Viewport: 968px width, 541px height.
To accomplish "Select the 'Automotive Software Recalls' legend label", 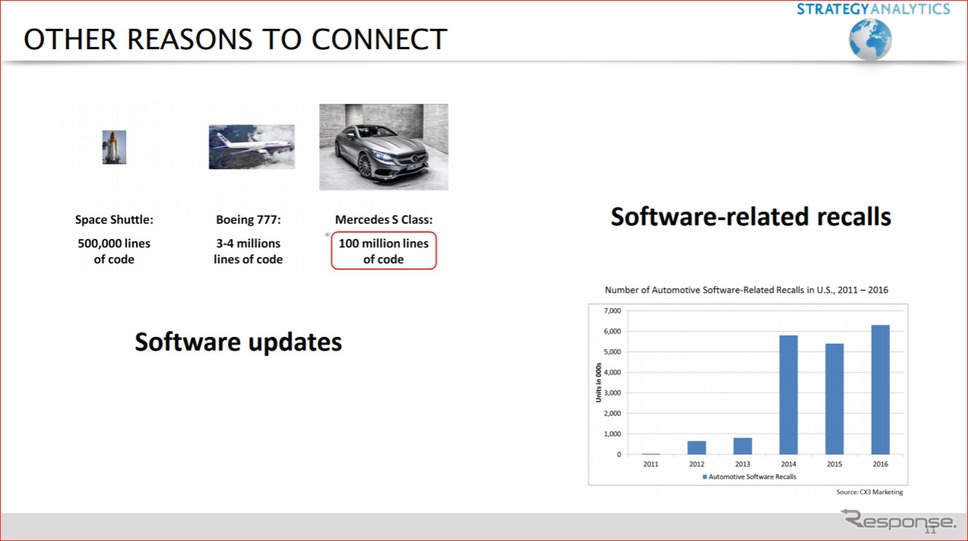I will click(753, 477).
